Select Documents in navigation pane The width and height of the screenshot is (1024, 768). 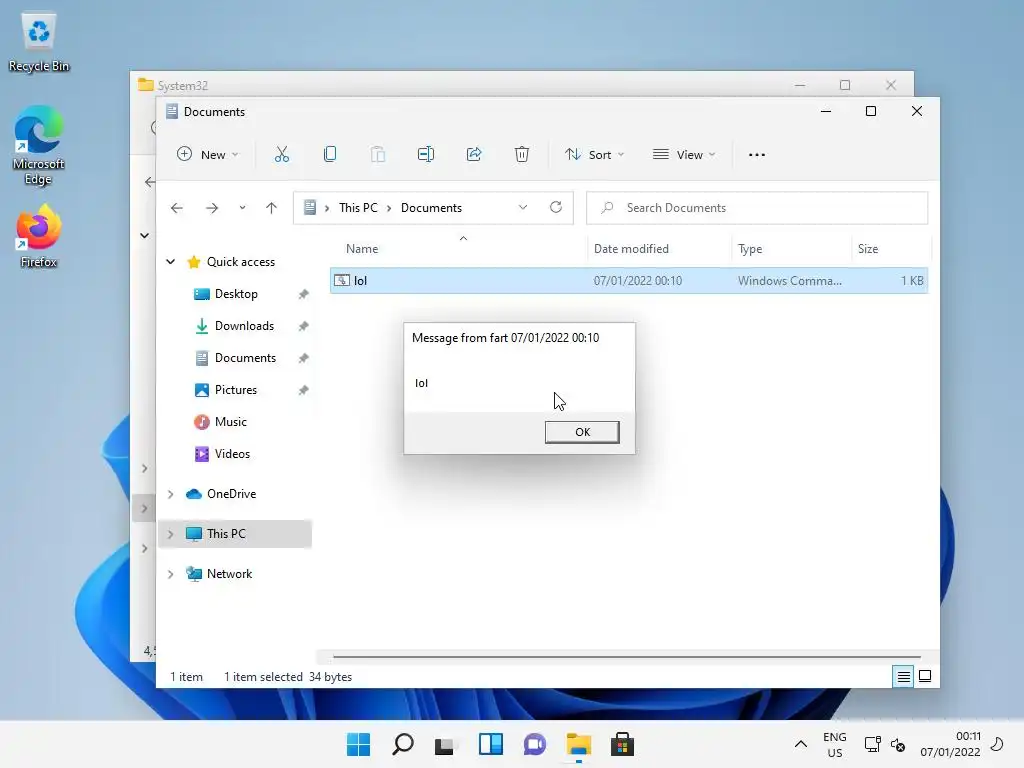click(x=245, y=358)
